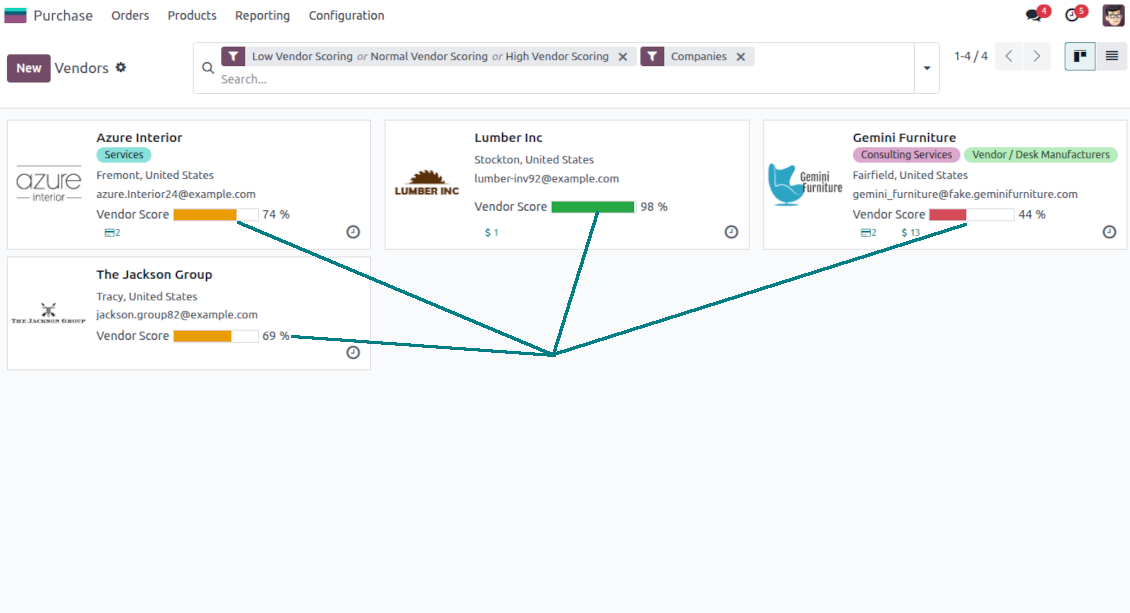Viewport: 1130px width, 613px height.
Task: Click Fairfield, United States address
Action: click(910, 175)
